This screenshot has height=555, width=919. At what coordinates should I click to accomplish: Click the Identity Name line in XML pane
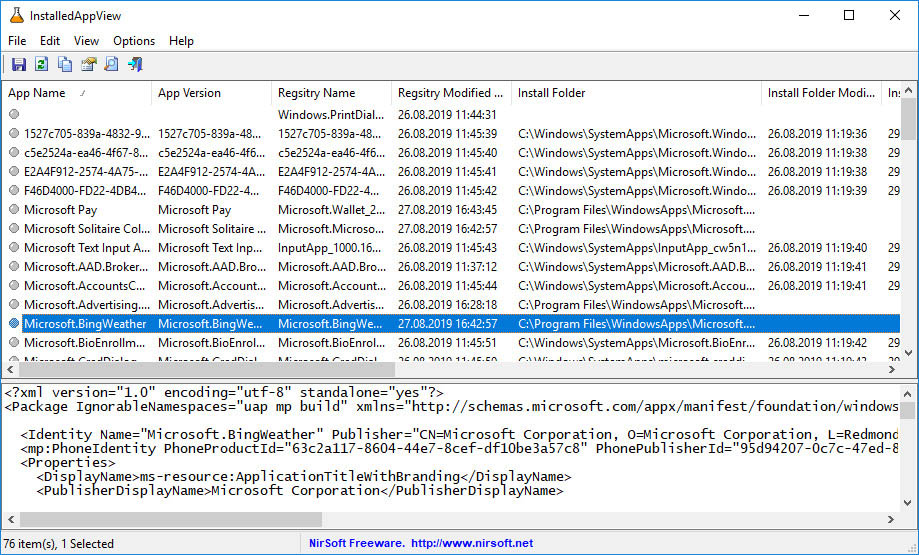(x=460, y=435)
